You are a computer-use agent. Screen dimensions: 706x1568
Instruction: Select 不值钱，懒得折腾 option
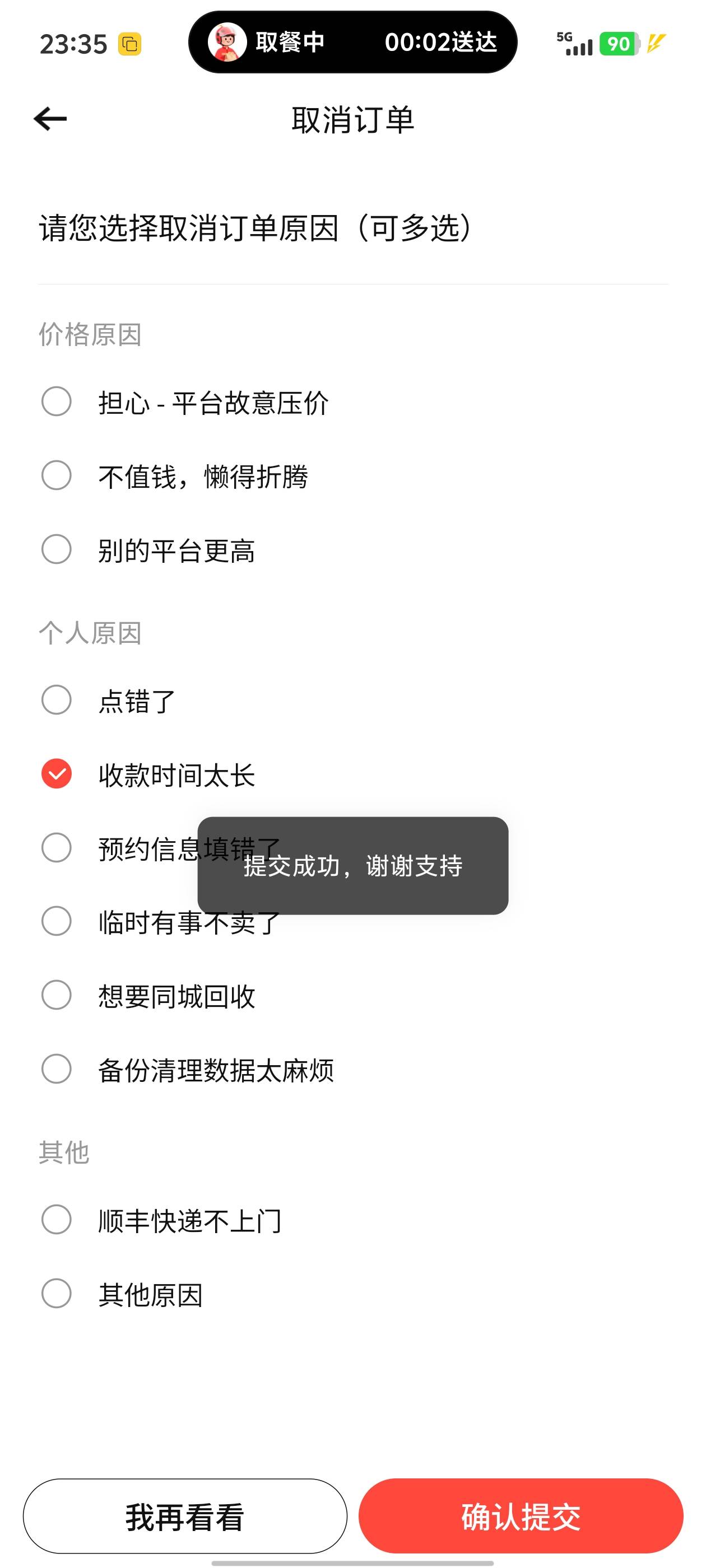click(57, 475)
